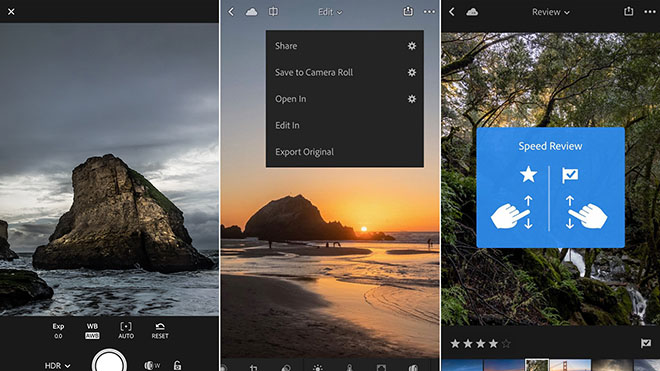The image size is (660, 371).
Task: Set rating with the fifth empty star
Action: pyautogui.click(x=506, y=344)
